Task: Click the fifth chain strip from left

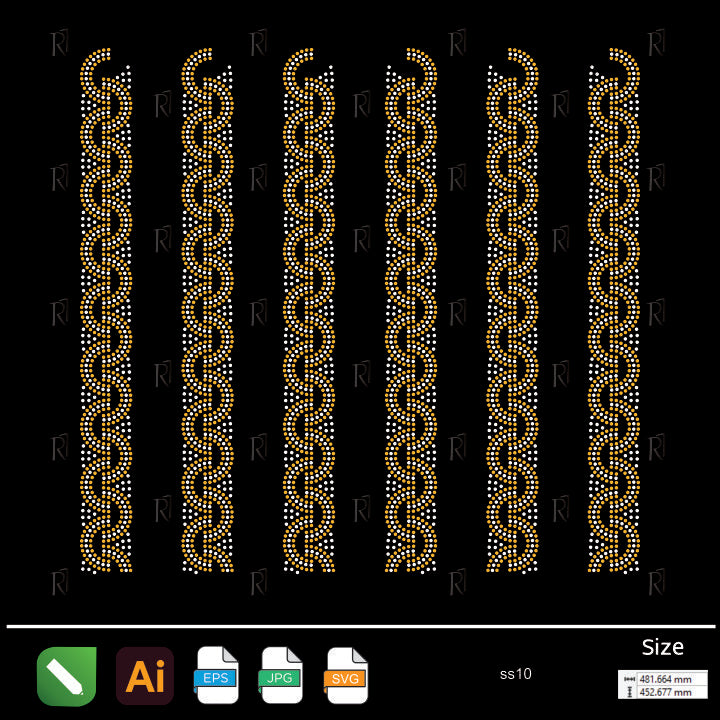Action: (512, 320)
